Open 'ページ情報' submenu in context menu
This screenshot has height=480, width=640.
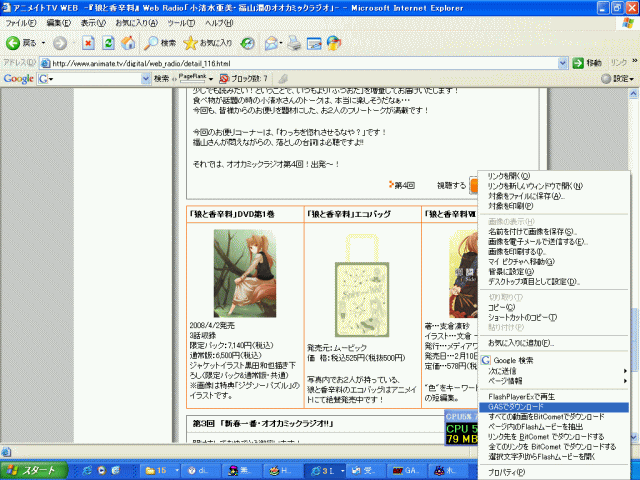(553, 381)
